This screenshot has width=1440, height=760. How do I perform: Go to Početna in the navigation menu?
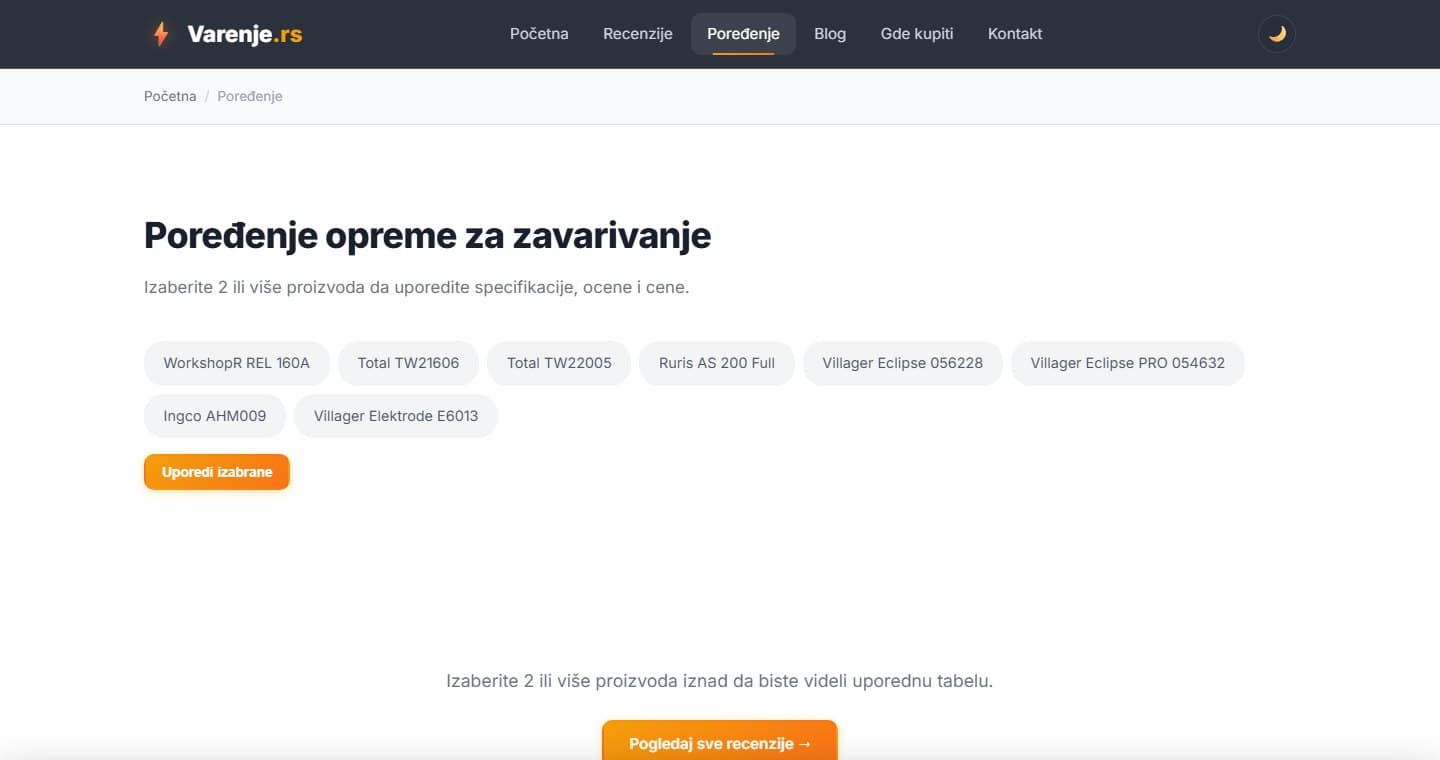pyautogui.click(x=539, y=34)
